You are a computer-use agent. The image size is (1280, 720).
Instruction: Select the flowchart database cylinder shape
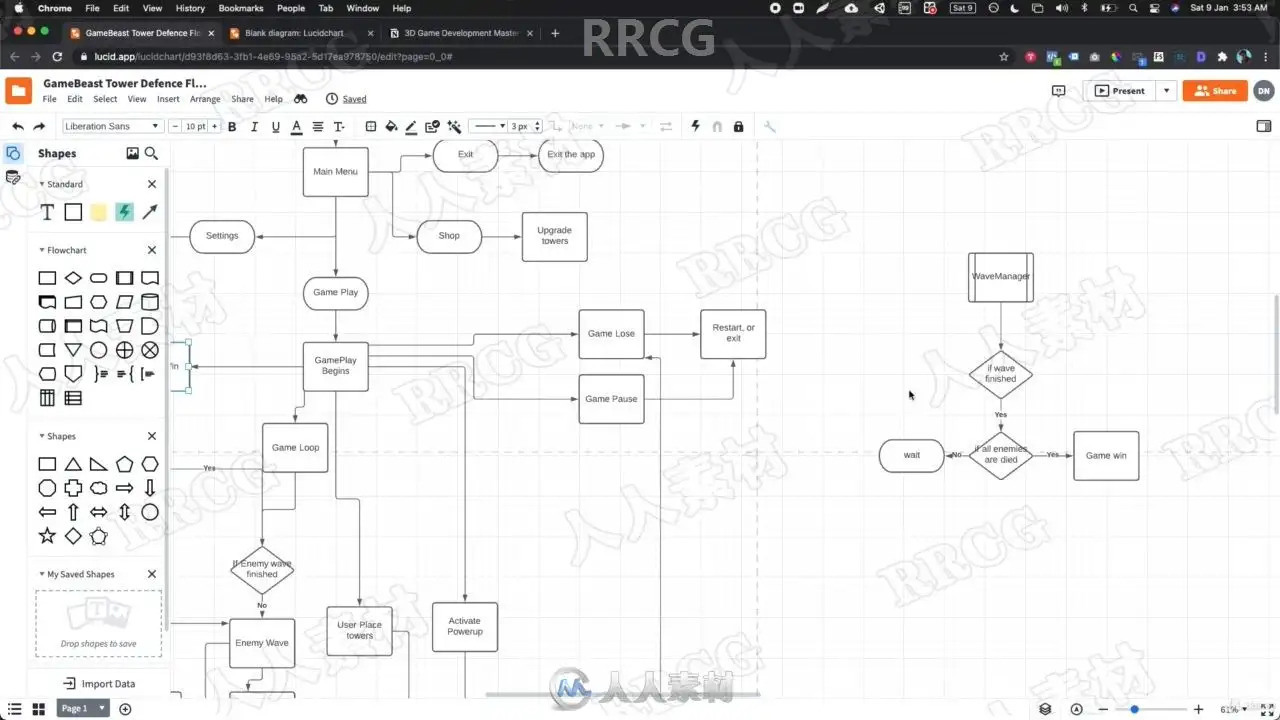click(150, 302)
